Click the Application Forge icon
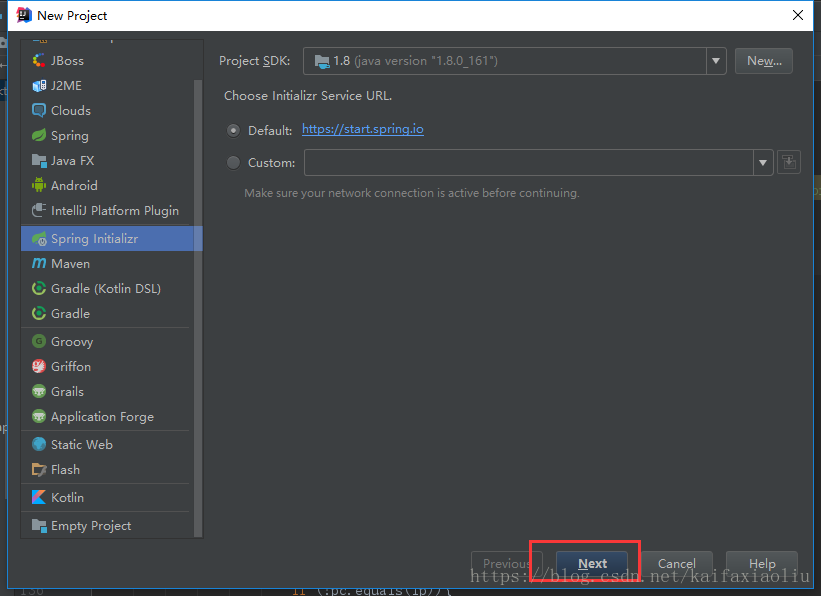The width and height of the screenshot is (821, 596). (x=39, y=417)
